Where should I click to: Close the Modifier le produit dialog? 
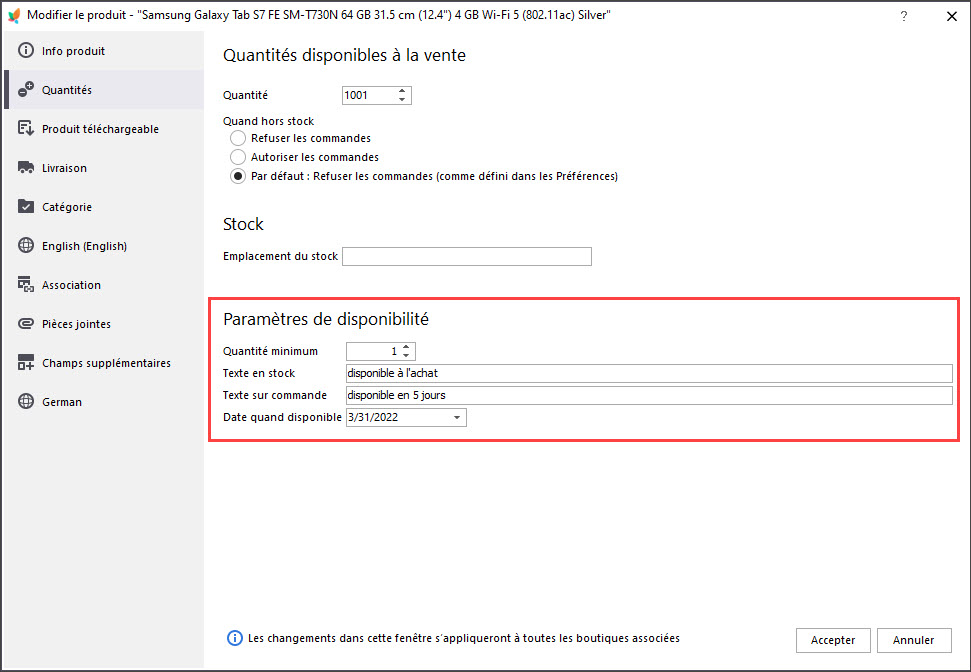952,17
